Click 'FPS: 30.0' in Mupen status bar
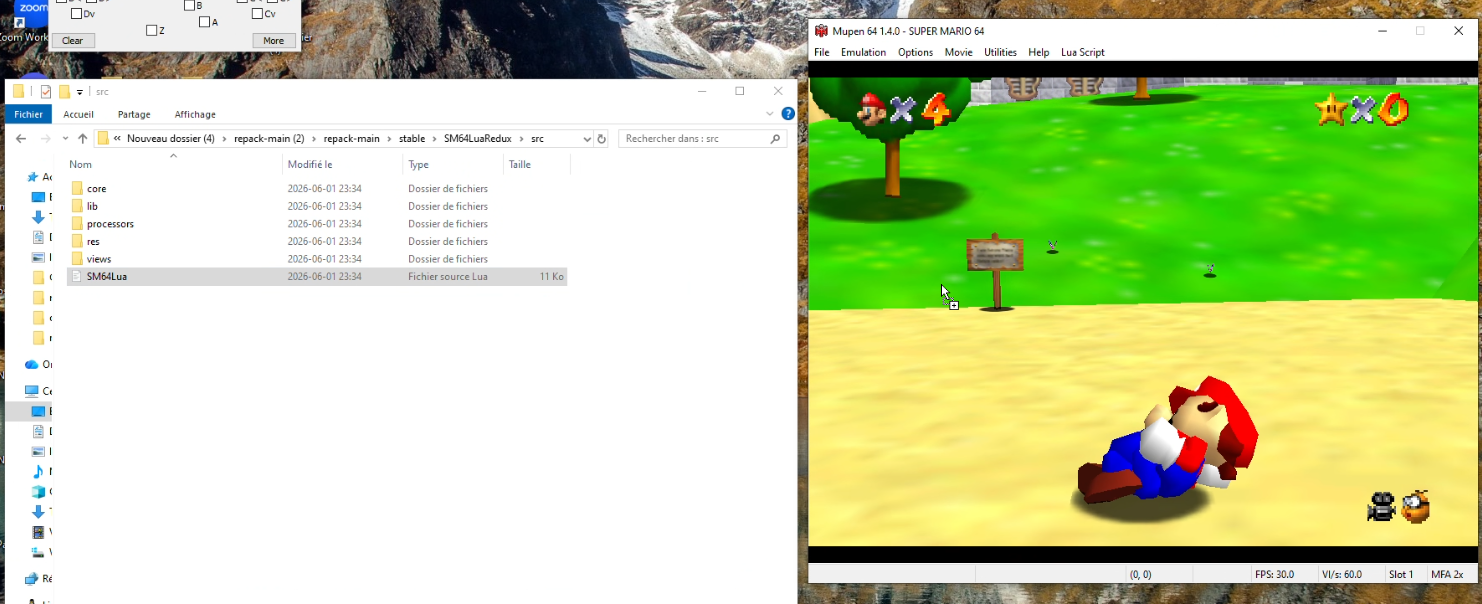This screenshot has height=604, width=1482. pyautogui.click(x=1274, y=574)
